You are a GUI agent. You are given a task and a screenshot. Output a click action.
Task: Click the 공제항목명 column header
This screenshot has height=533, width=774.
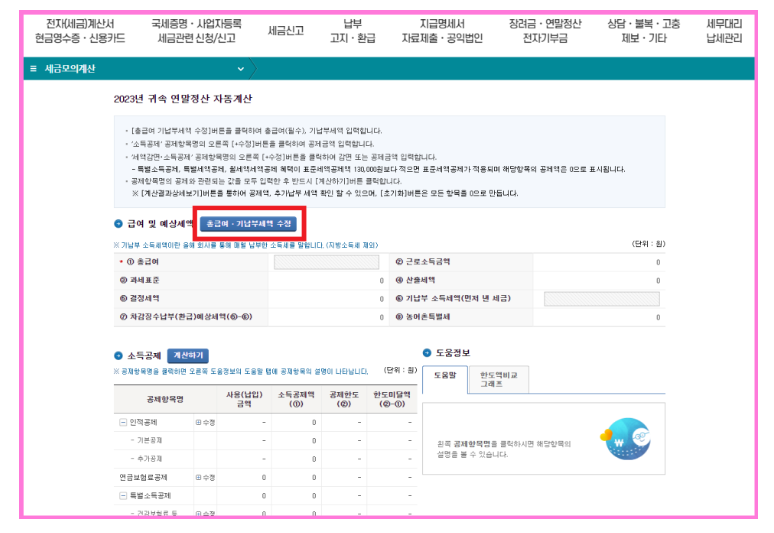pos(165,399)
